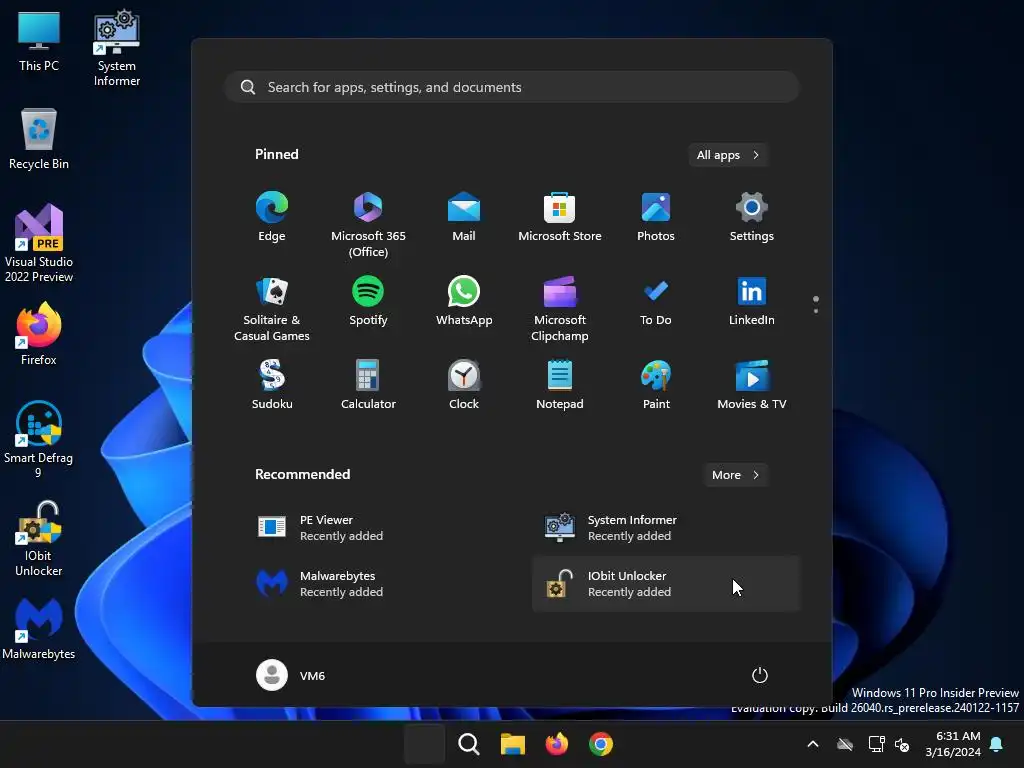The width and height of the screenshot is (1024, 768).
Task: Open Malwarebytes from Recommended
Action: [x=378, y=584]
